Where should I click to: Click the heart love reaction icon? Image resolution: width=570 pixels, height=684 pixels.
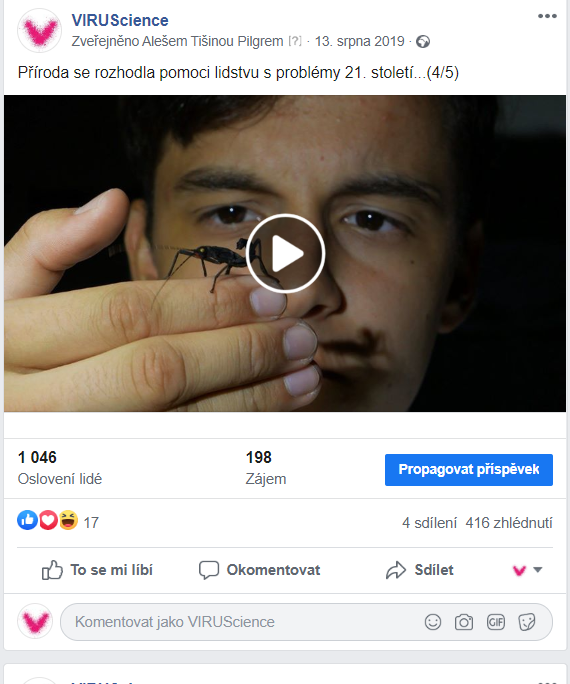coord(48,520)
